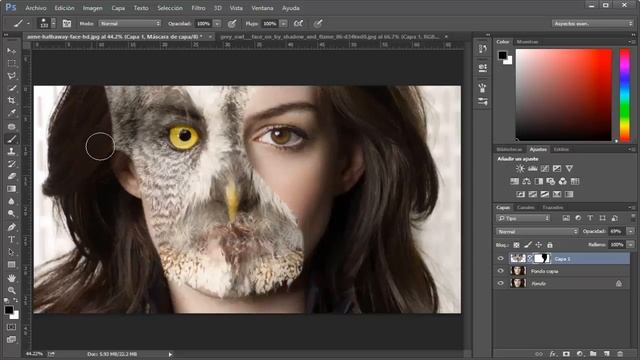The image size is (640, 360).
Task: Filter layers by type T icon
Action: (x=590, y=218)
